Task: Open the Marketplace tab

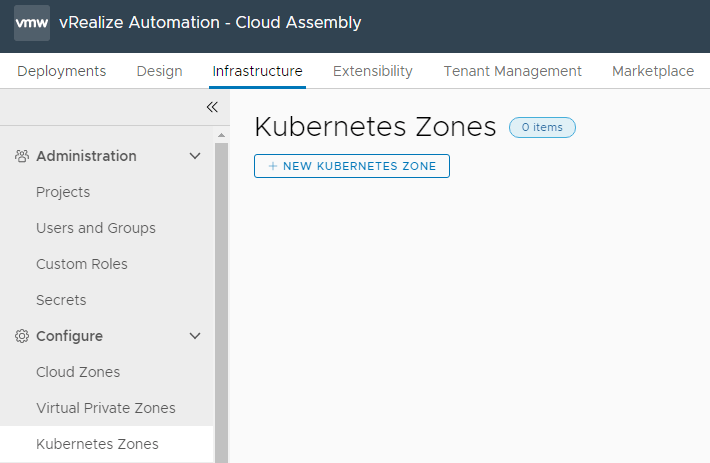Action: click(653, 71)
